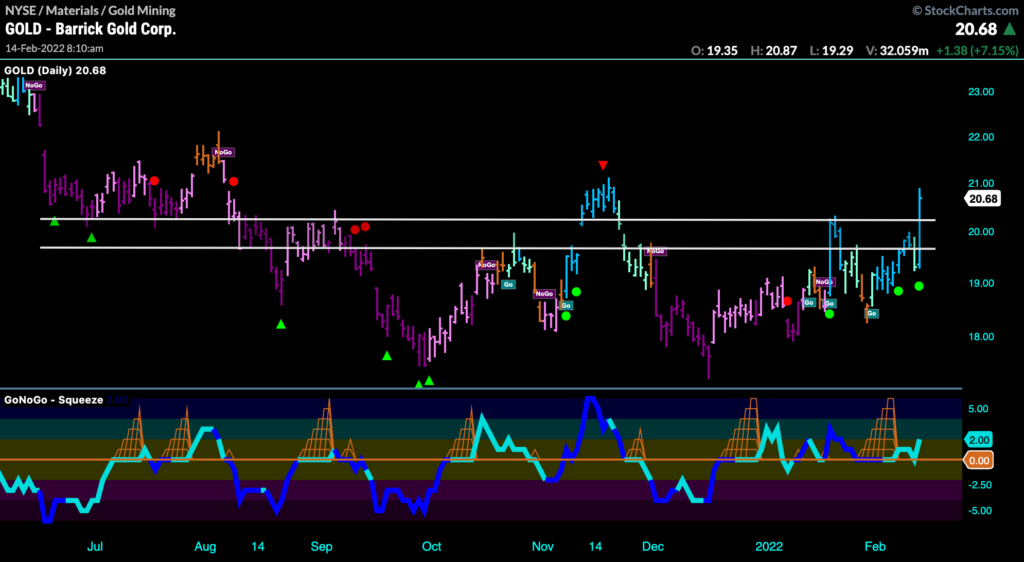The image size is (1024, 562).
Task: Click the Dec label on the date axis
Action: click(653, 547)
